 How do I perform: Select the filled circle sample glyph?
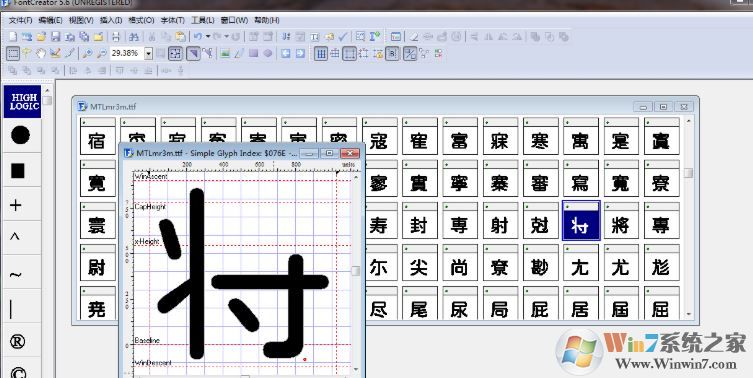20,135
